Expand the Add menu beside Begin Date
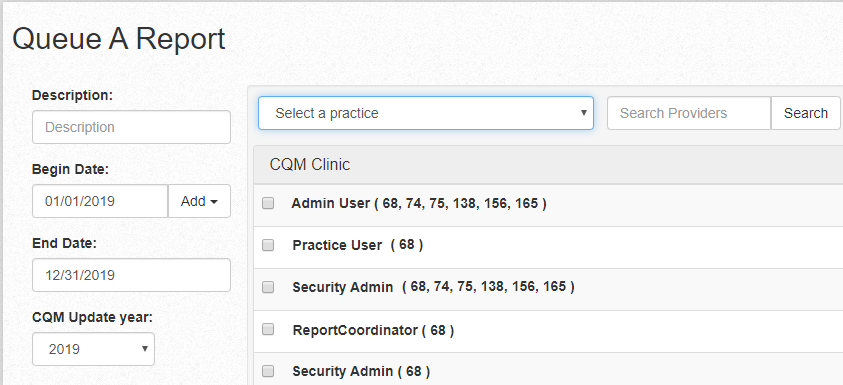 199,201
